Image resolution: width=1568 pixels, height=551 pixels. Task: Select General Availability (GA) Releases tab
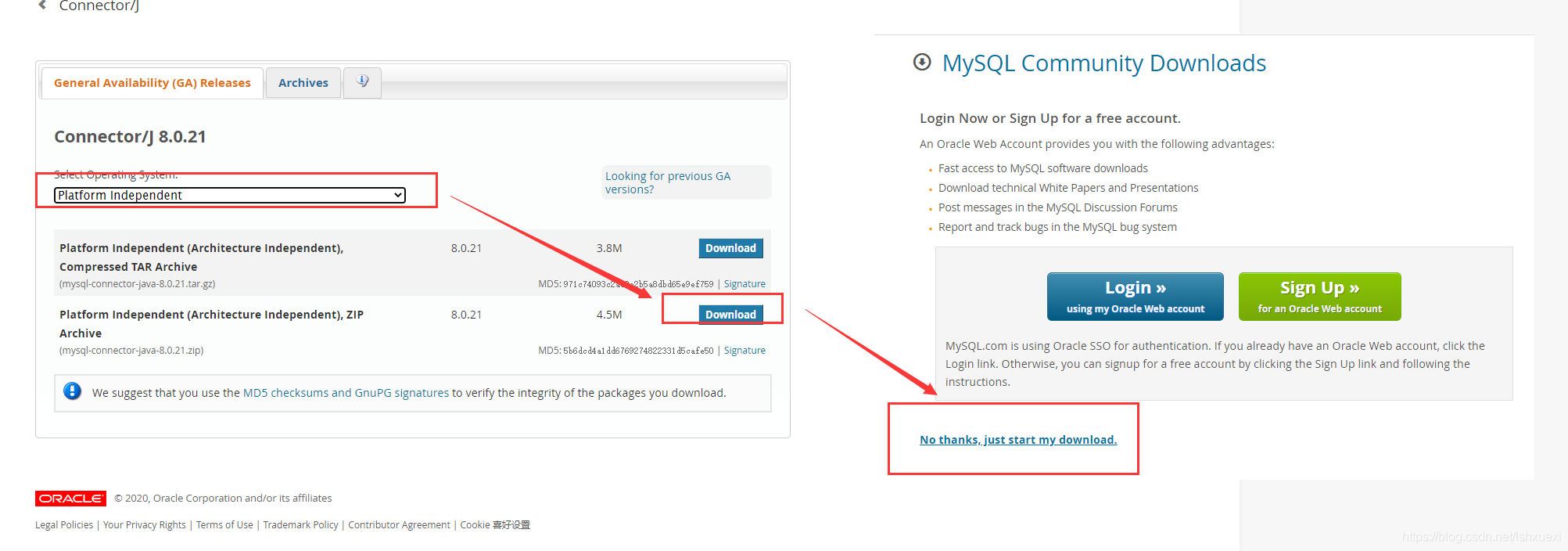pos(152,83)
